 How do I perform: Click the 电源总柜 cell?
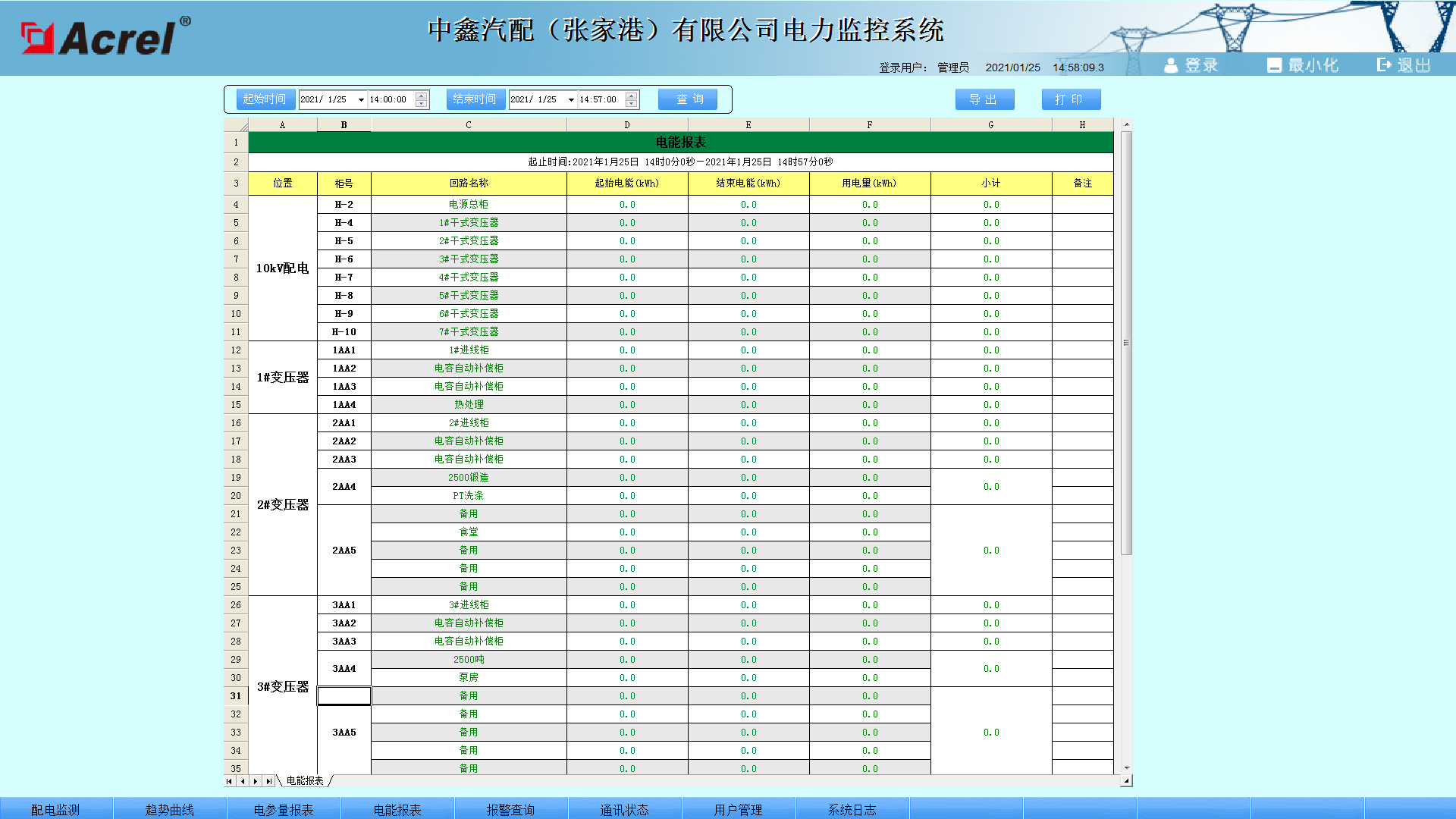(x=469, y=205)
